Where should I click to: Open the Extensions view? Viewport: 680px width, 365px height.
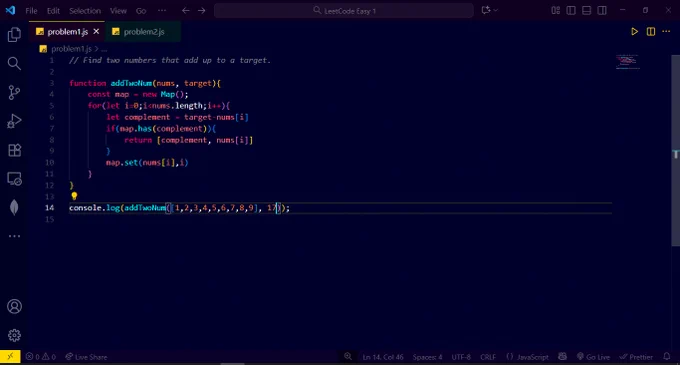pyautogui.click(x=14, y=150)
